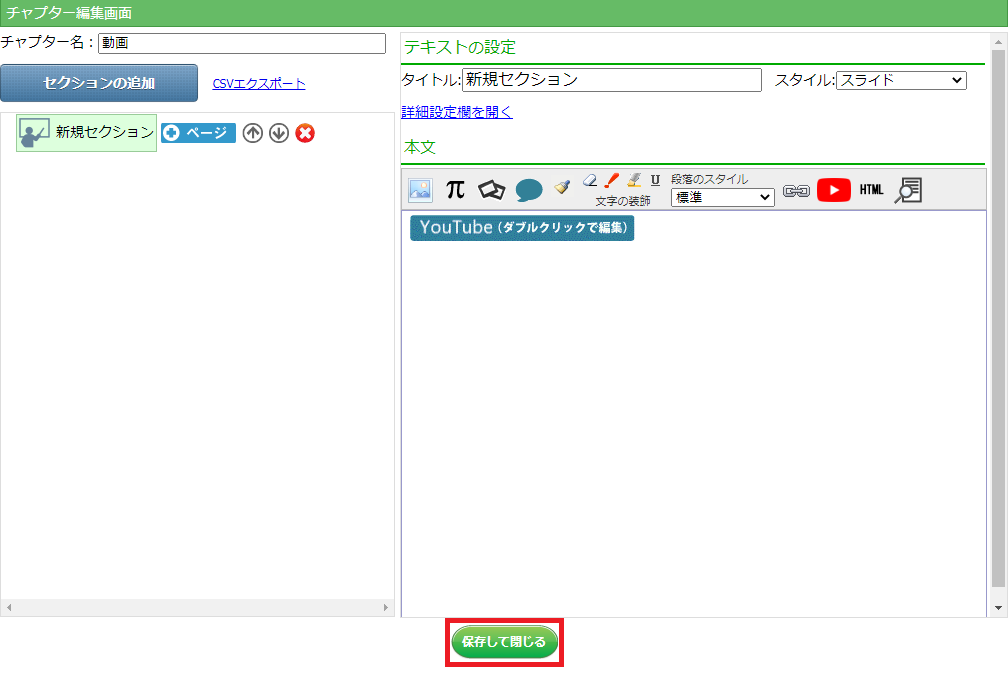The height and width of the screenshot is (680, 1008).
Task: Open the 詳細設定欄を開く link
Action: tap(457, 112)
